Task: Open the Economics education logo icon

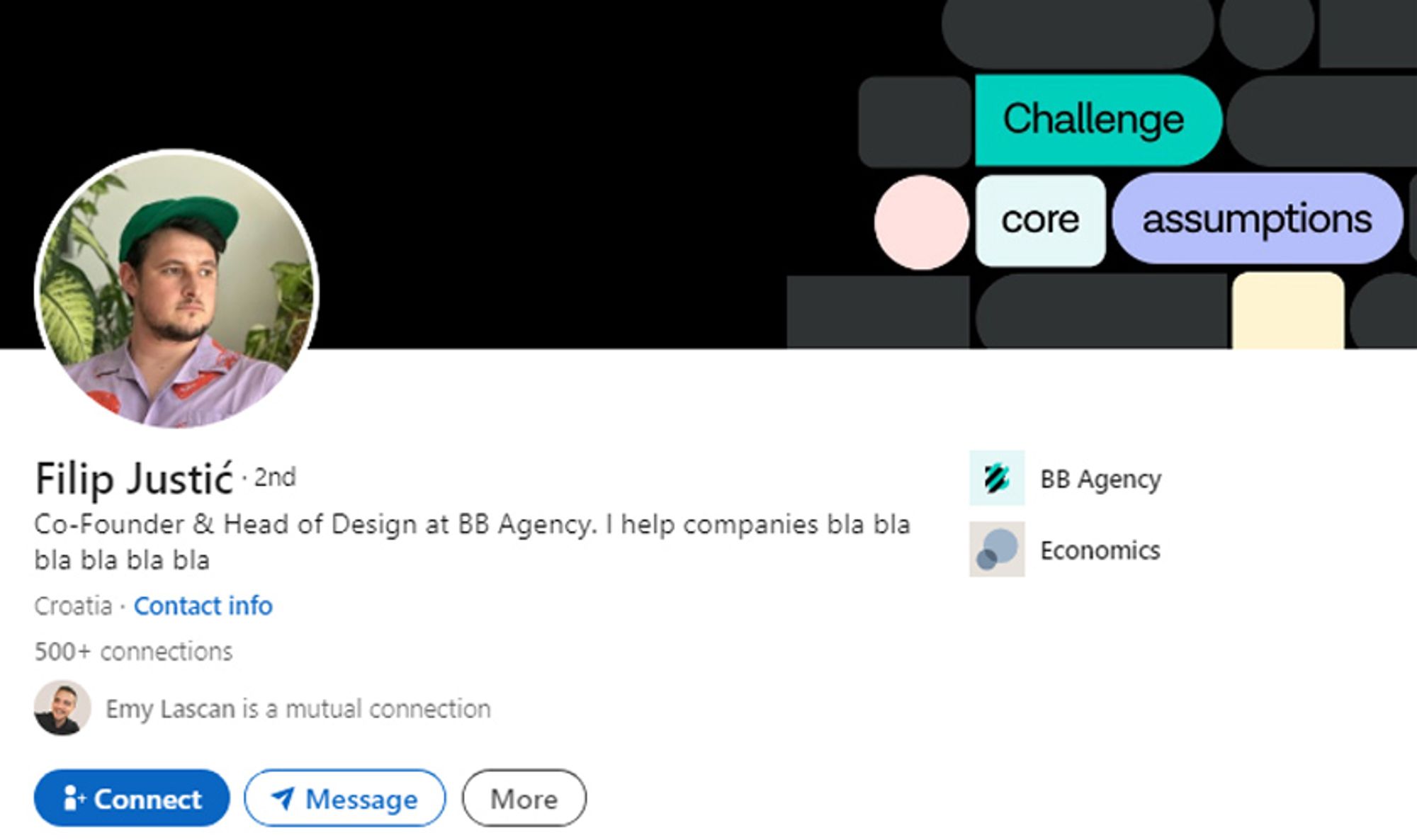Action: (x=997, y=550)
